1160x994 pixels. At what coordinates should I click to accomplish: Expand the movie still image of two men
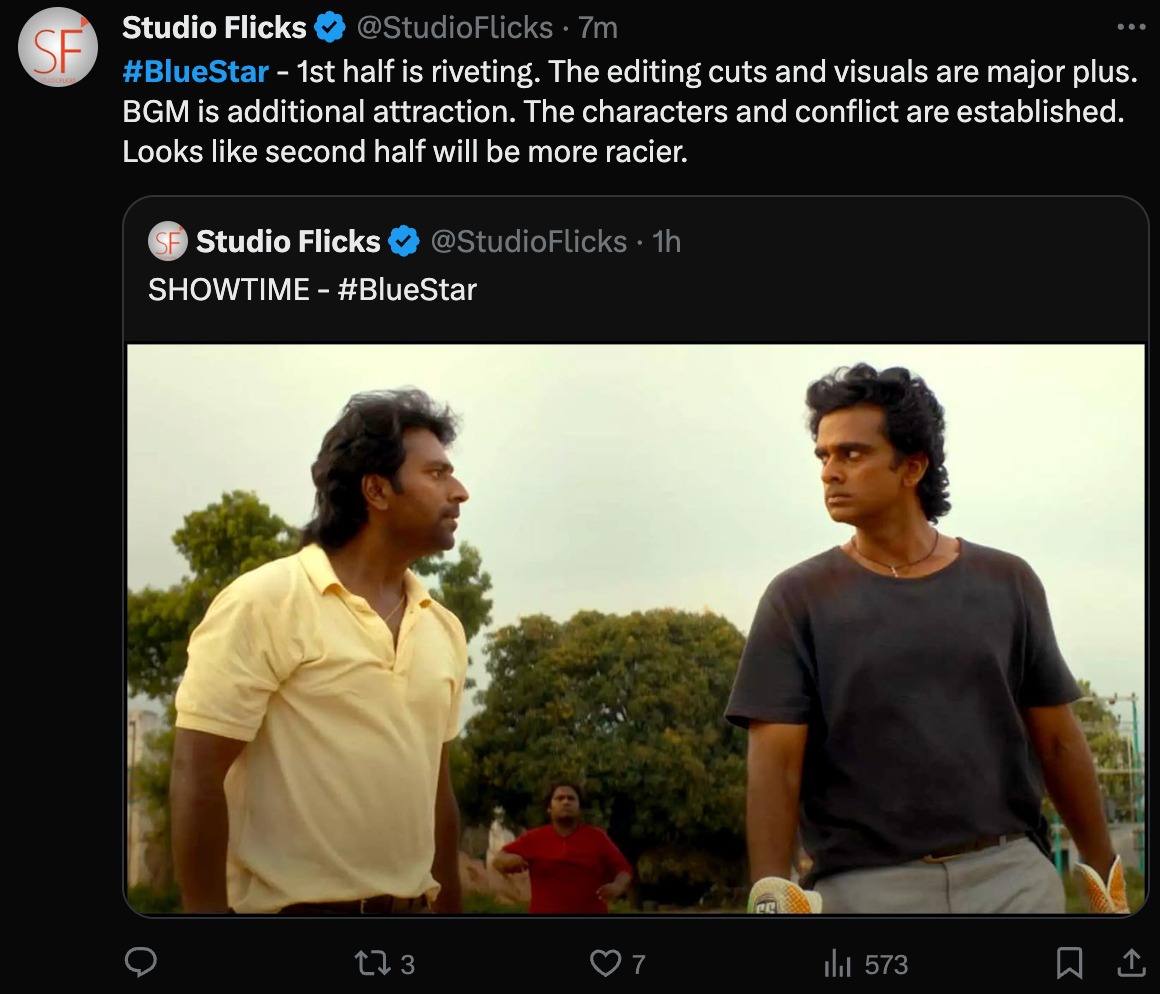pos(636,628)
